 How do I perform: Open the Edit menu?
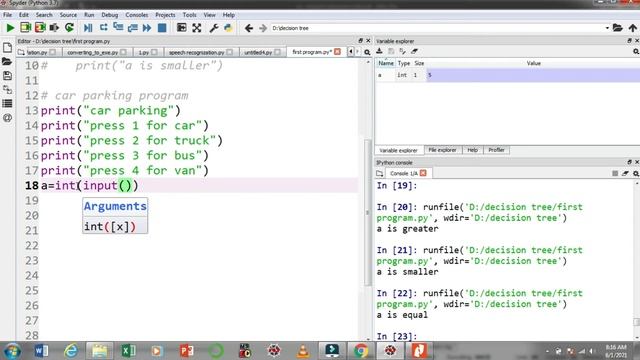tap(24, 15)
